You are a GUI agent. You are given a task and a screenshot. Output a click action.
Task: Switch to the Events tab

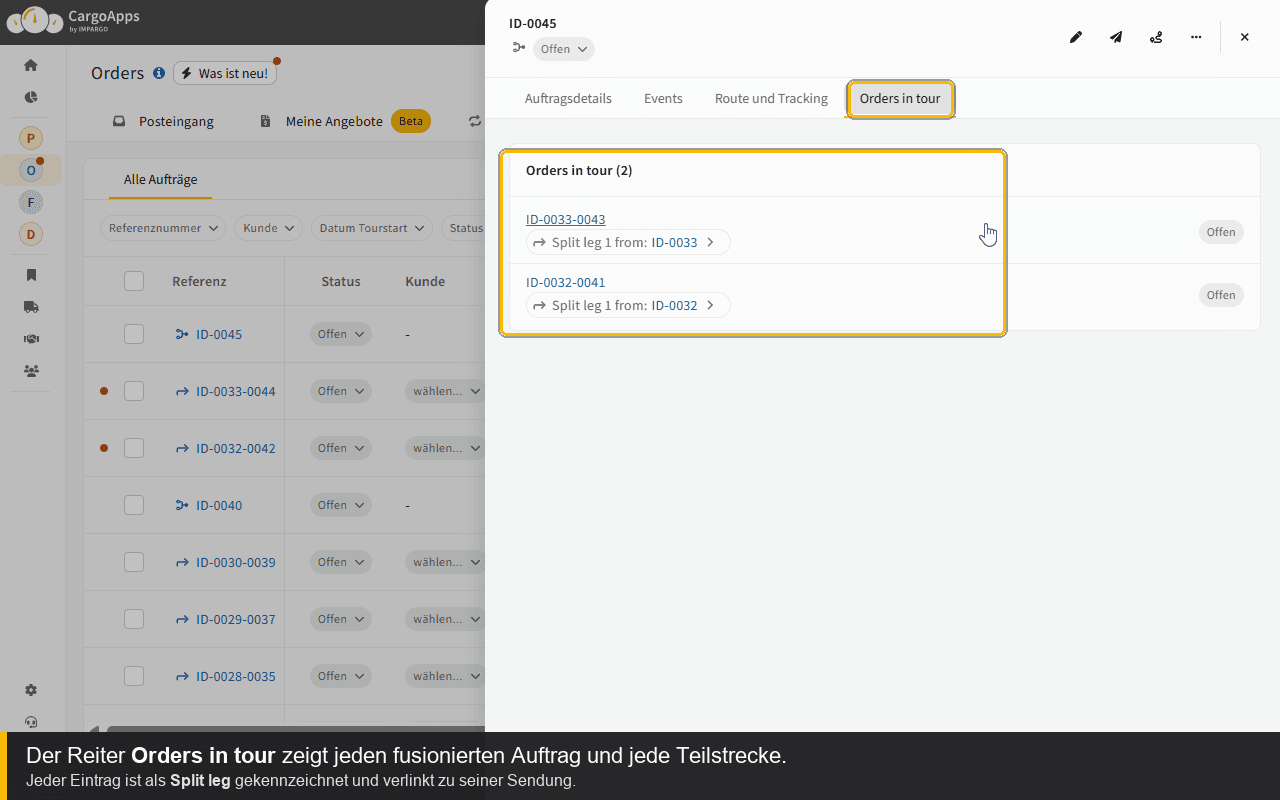point(663,99)
